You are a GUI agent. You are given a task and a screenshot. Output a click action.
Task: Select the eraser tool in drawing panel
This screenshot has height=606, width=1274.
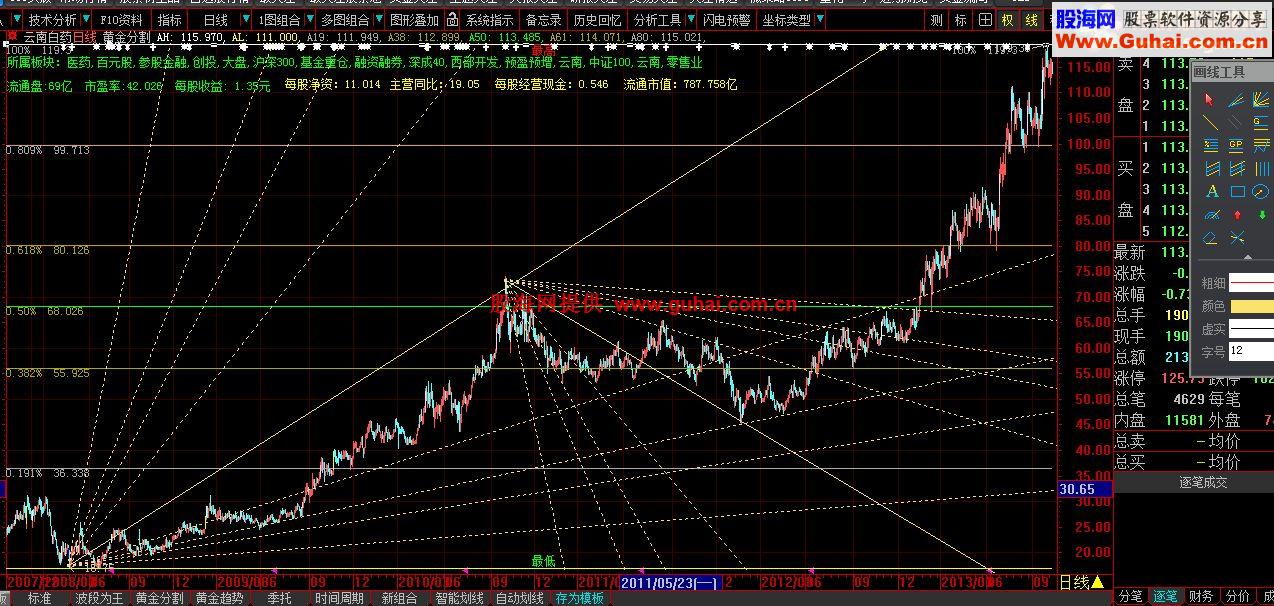[x=1209, y=238]
